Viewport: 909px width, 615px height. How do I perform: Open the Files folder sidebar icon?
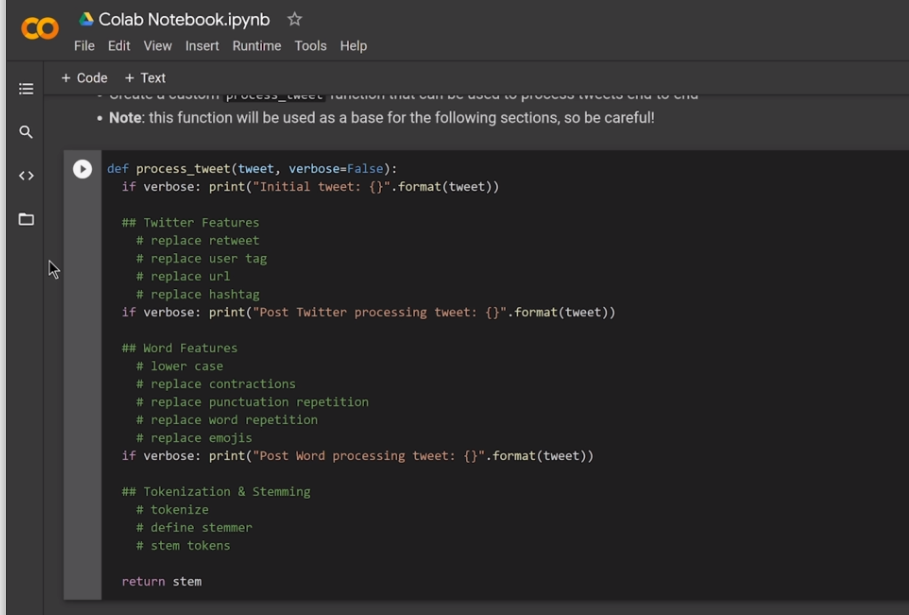(x=26, y=219)
